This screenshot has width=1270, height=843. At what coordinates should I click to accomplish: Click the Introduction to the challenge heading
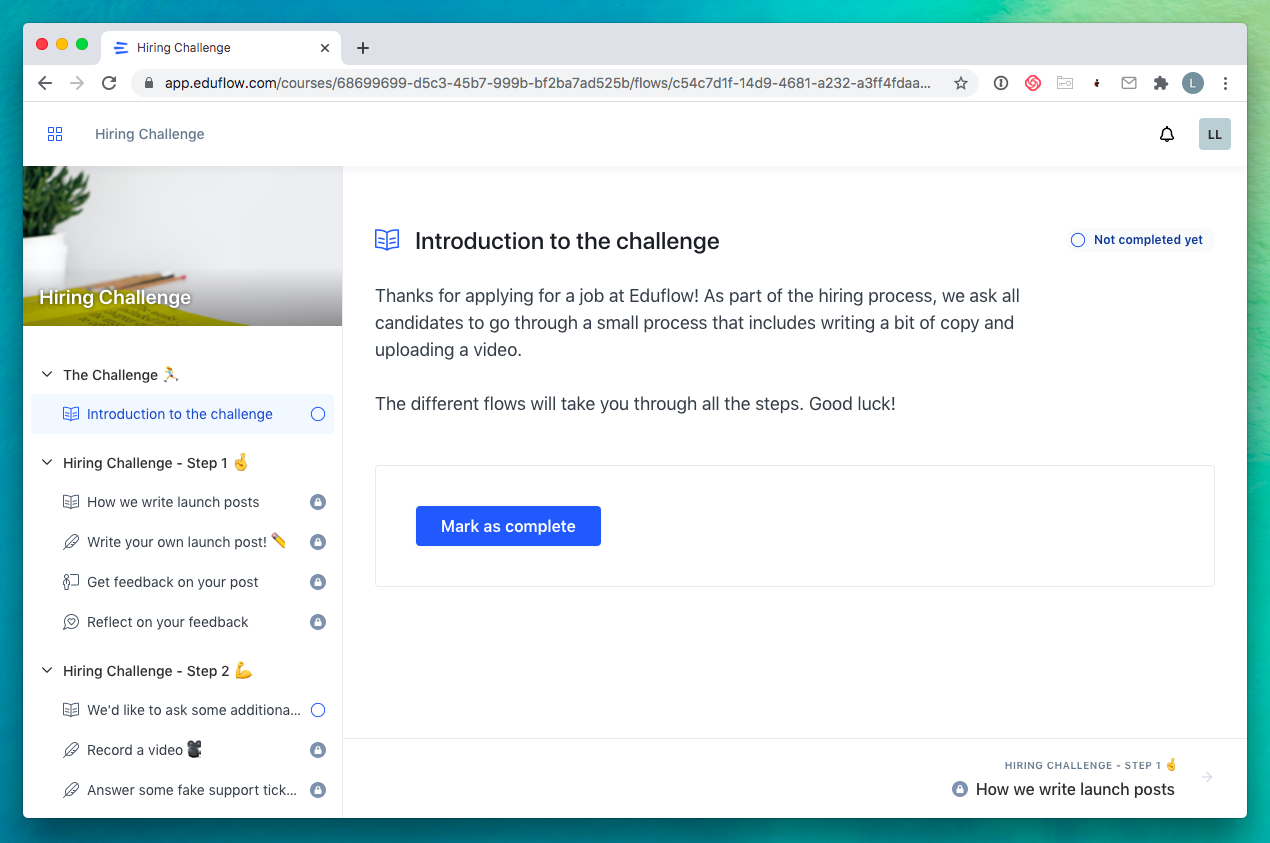pyautogui.click(x=567, y=241)
